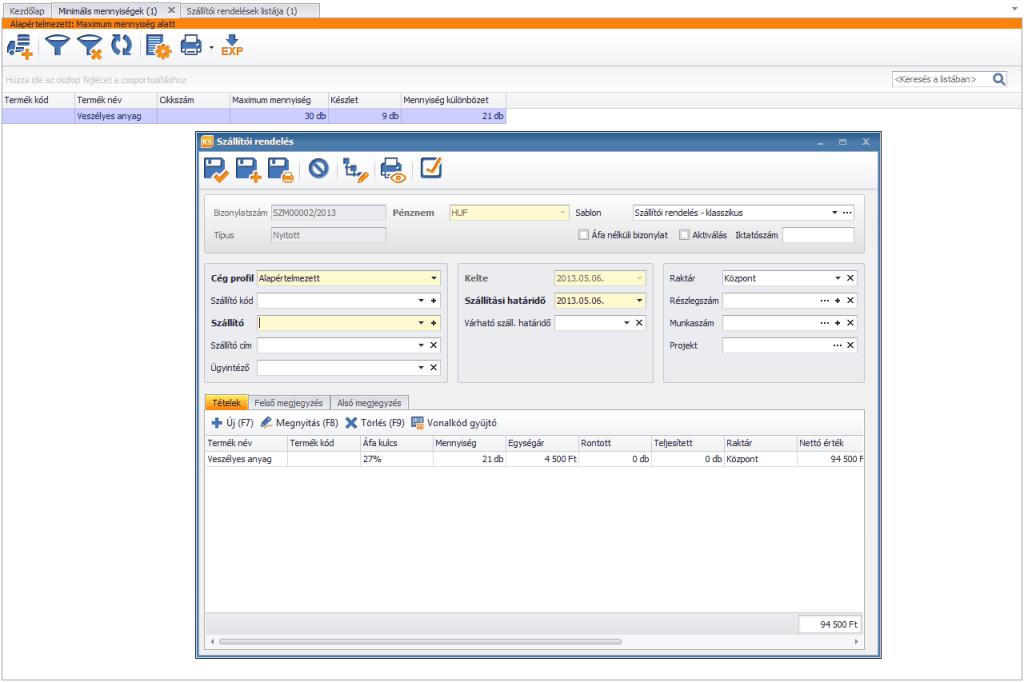Click into the Iktatószám input field

coord(818,235)
